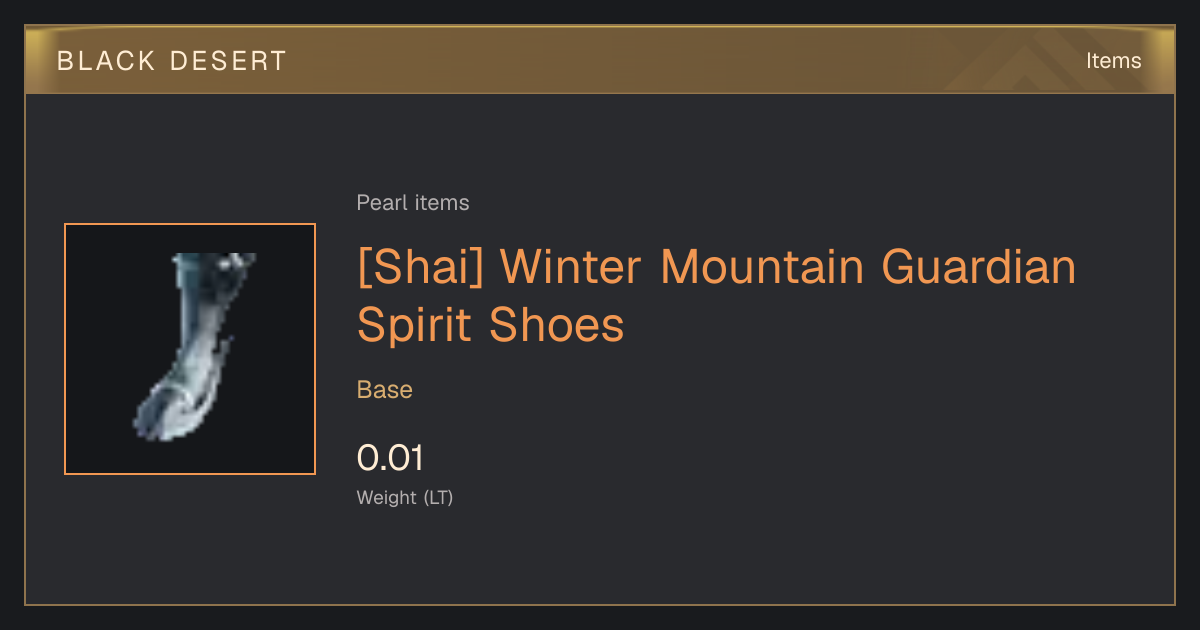
Task: Open the BLACK DESERT header logo
Action: [172, 61]
